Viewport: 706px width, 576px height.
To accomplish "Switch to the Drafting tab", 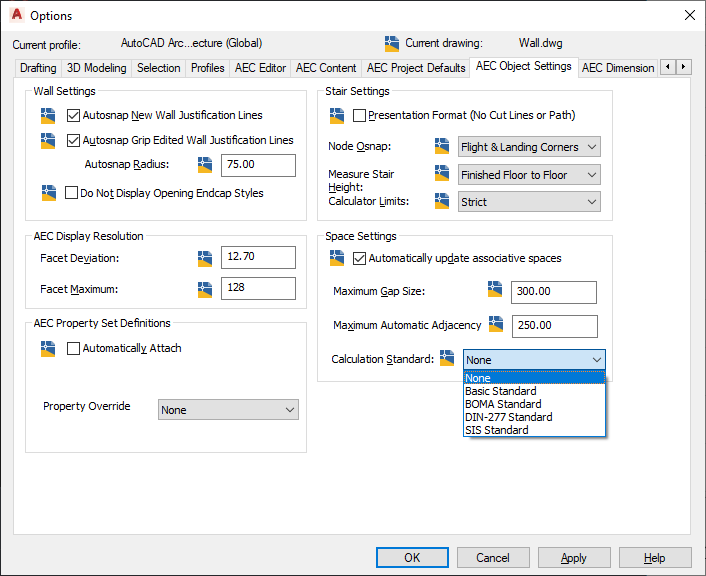I will click(38, 68).
